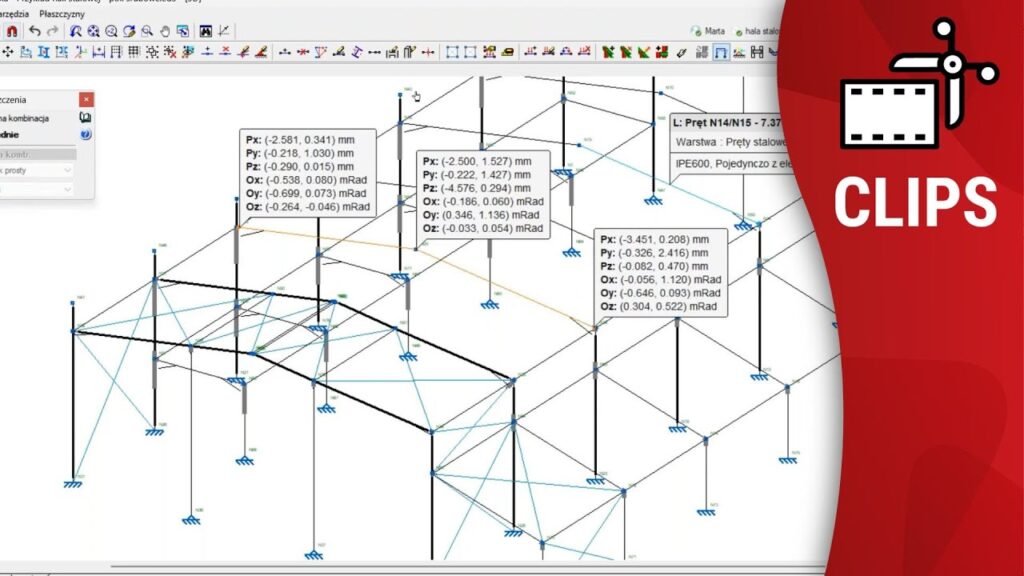This screenshot has height=576, width=1024.
Task: Click the redo arrow icon
Action: click(52, 32)
